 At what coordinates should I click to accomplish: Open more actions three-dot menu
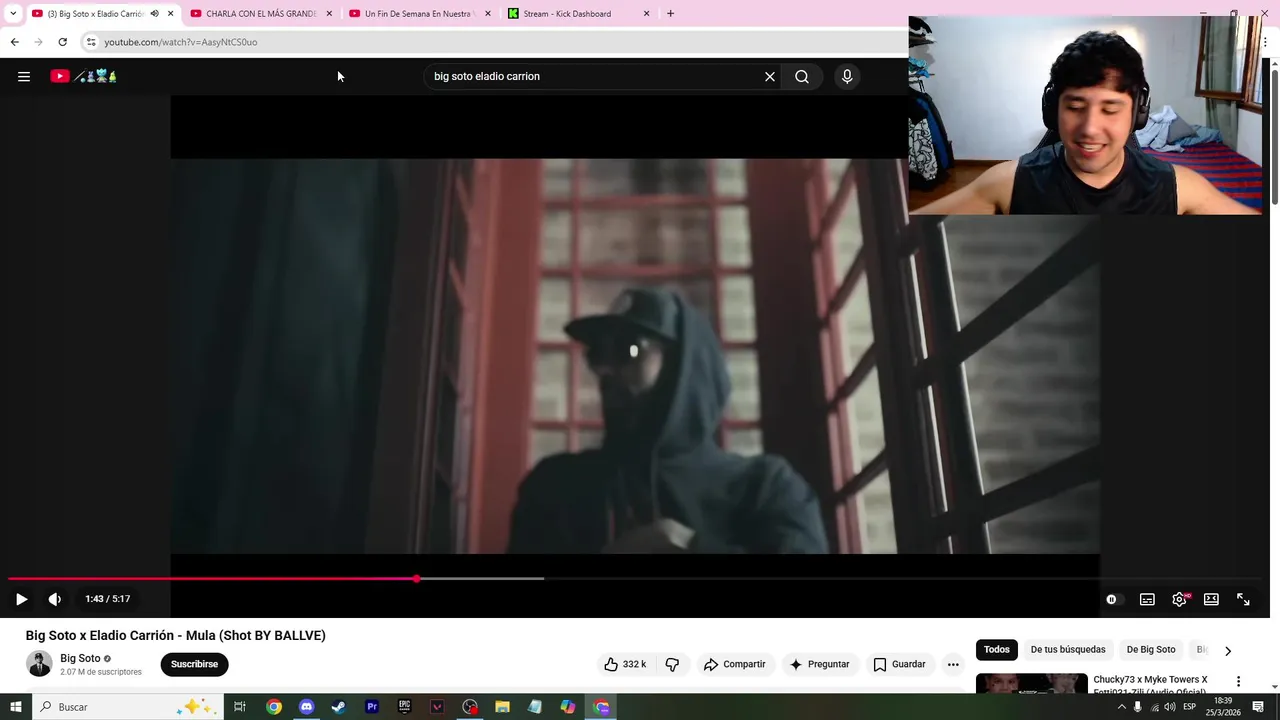(953, 664)
